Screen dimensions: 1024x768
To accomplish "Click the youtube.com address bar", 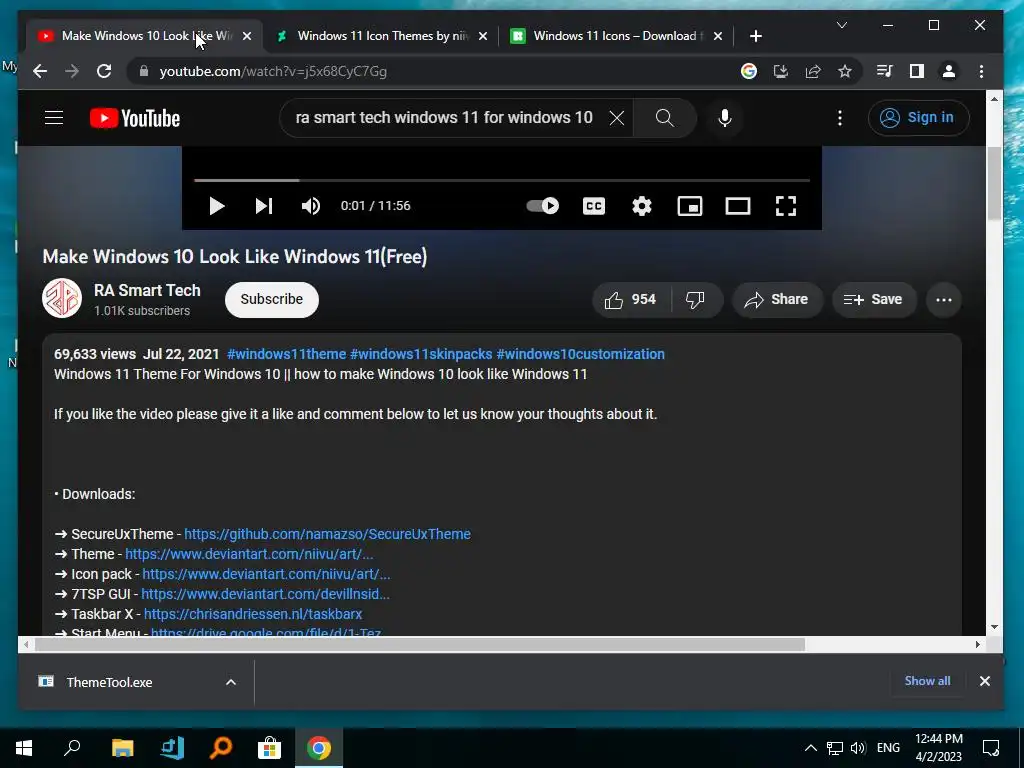I will pos(273,71).
